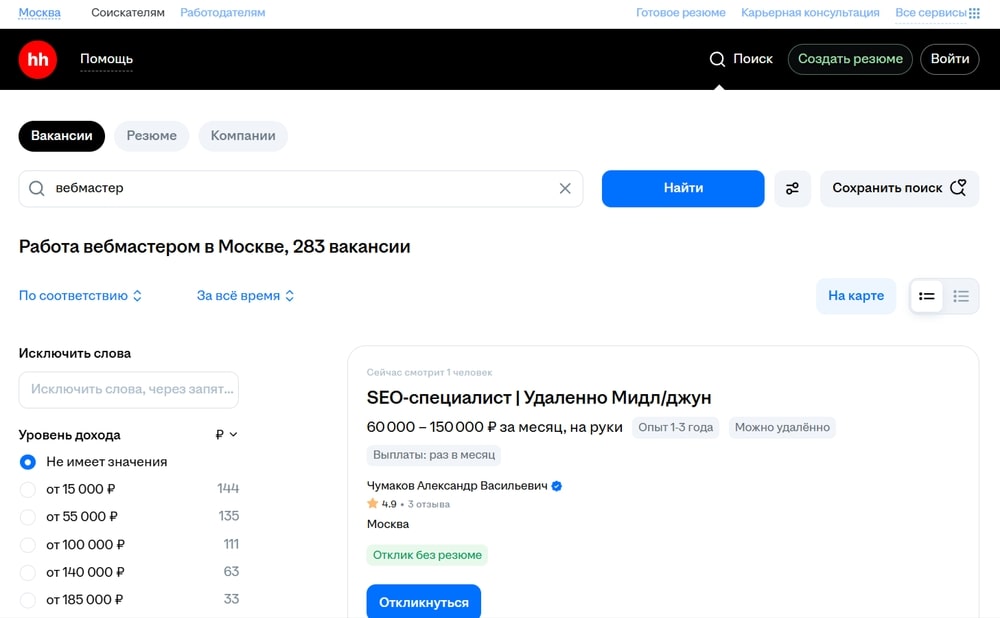Select Не имеет значения income radio
The height and width of the screenshot is (618, 1000).
click(x=27, y=462)
